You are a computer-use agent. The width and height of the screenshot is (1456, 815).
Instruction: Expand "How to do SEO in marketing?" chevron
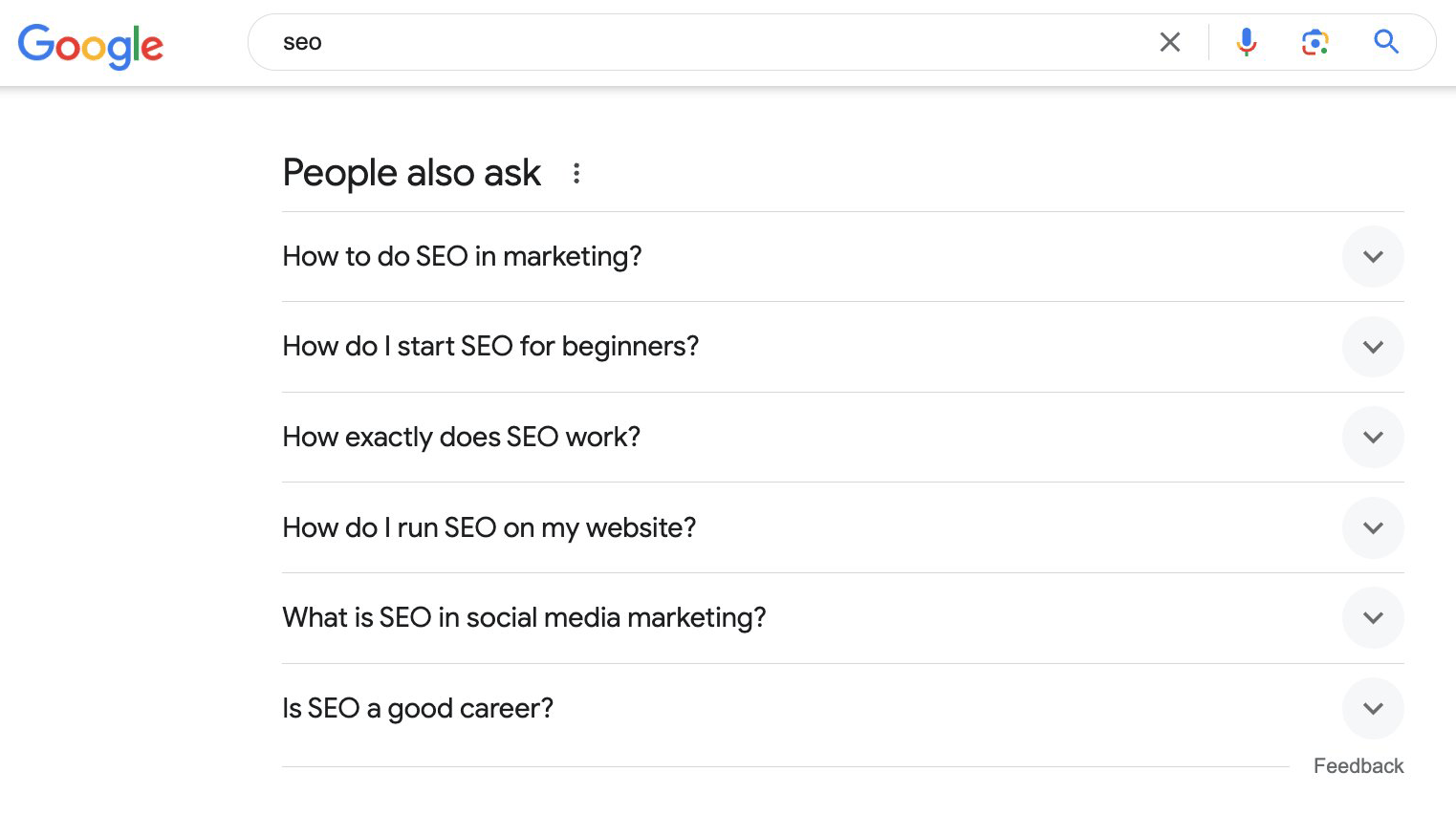pyautogui.click(x=1373, y=256)
